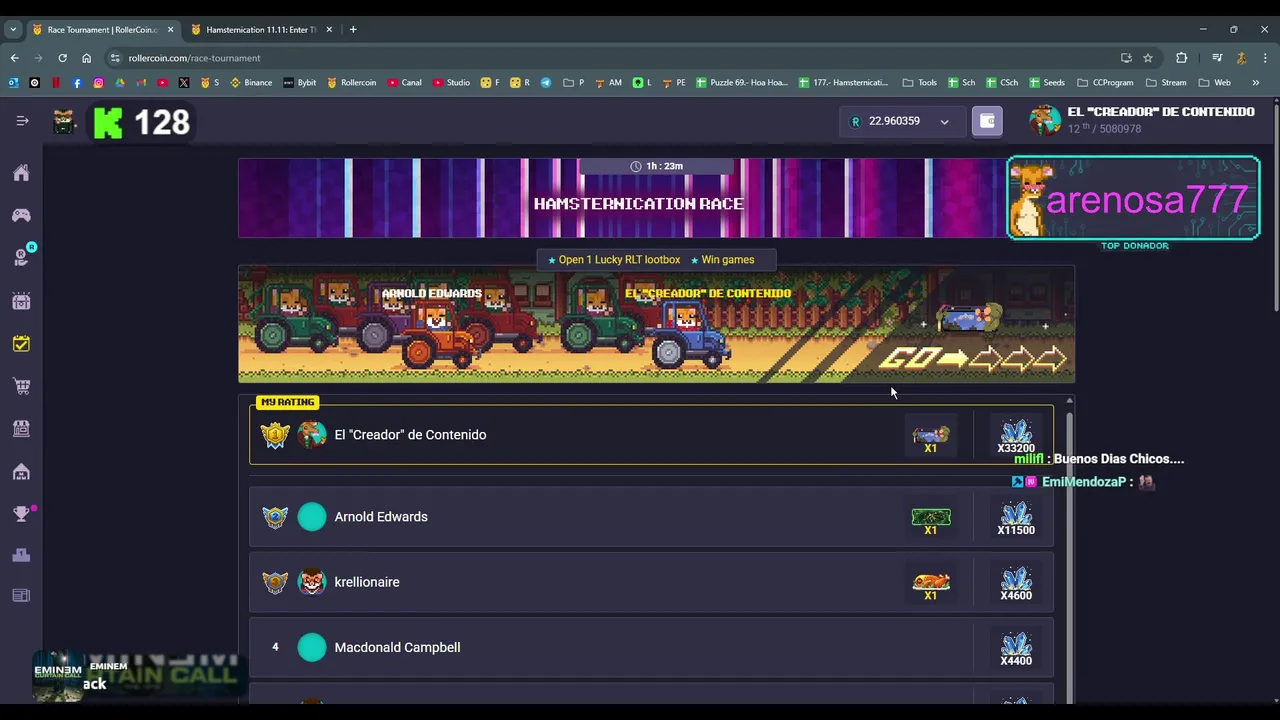Bookmark this page with the star
The width and height of the screenshot is (1280, 720).
[x=1148, y=58]
